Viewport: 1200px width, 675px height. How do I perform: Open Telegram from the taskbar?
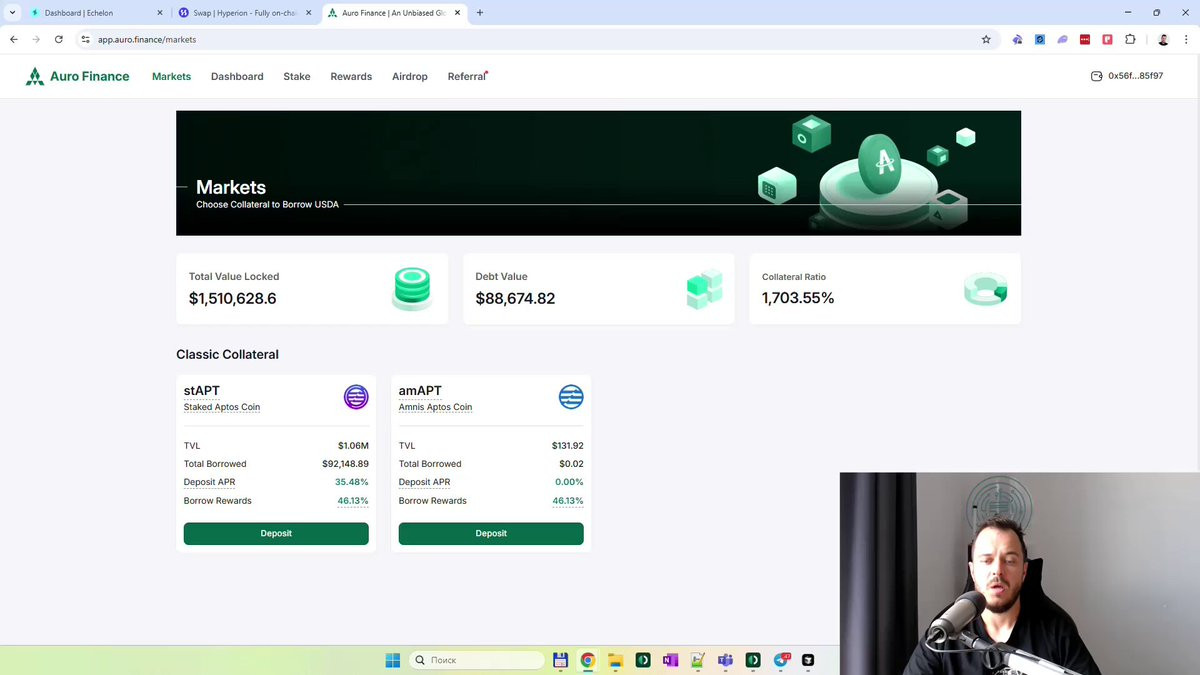point(781,660)
